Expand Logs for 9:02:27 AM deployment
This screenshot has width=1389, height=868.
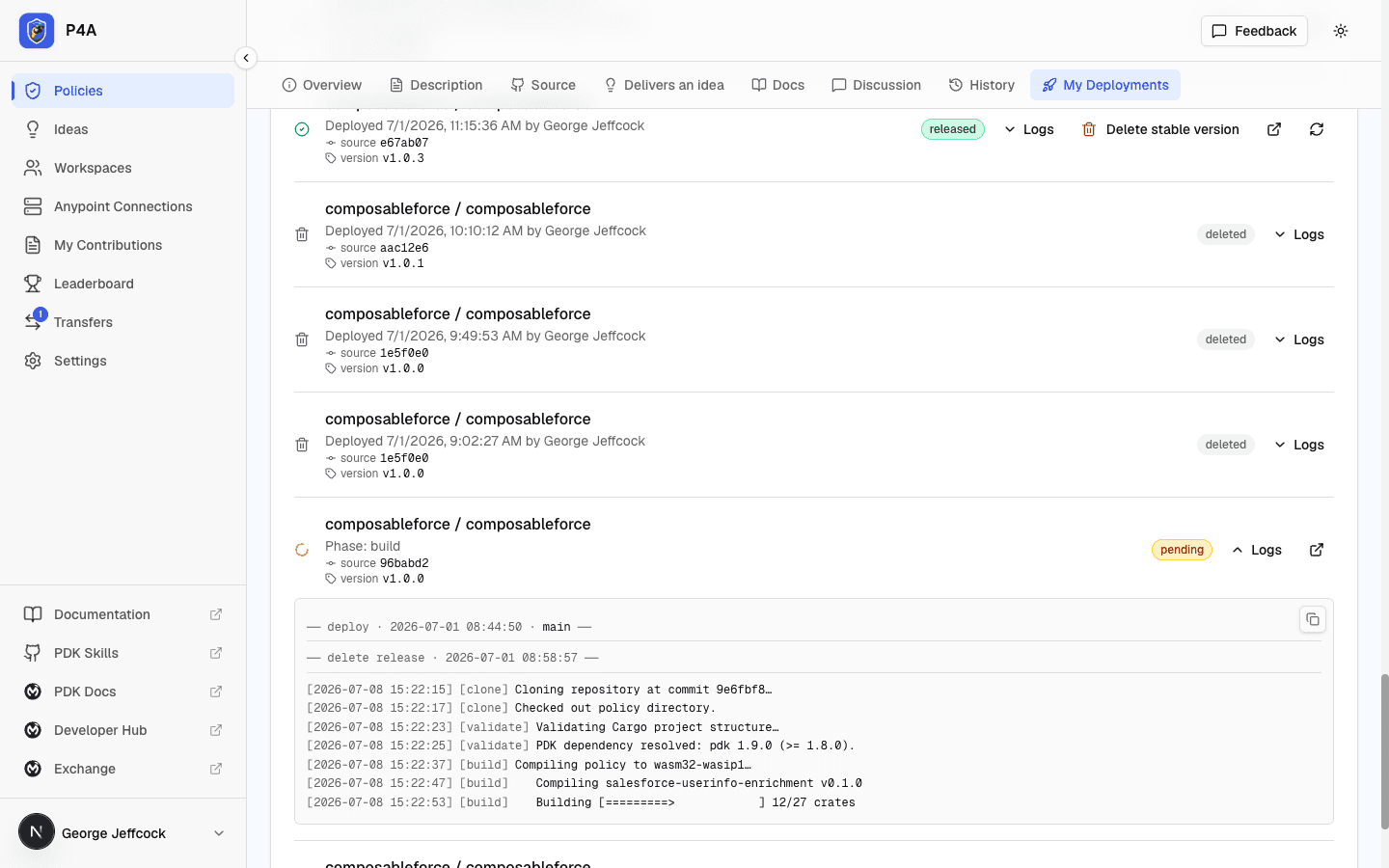click(x=1299, y=445)
